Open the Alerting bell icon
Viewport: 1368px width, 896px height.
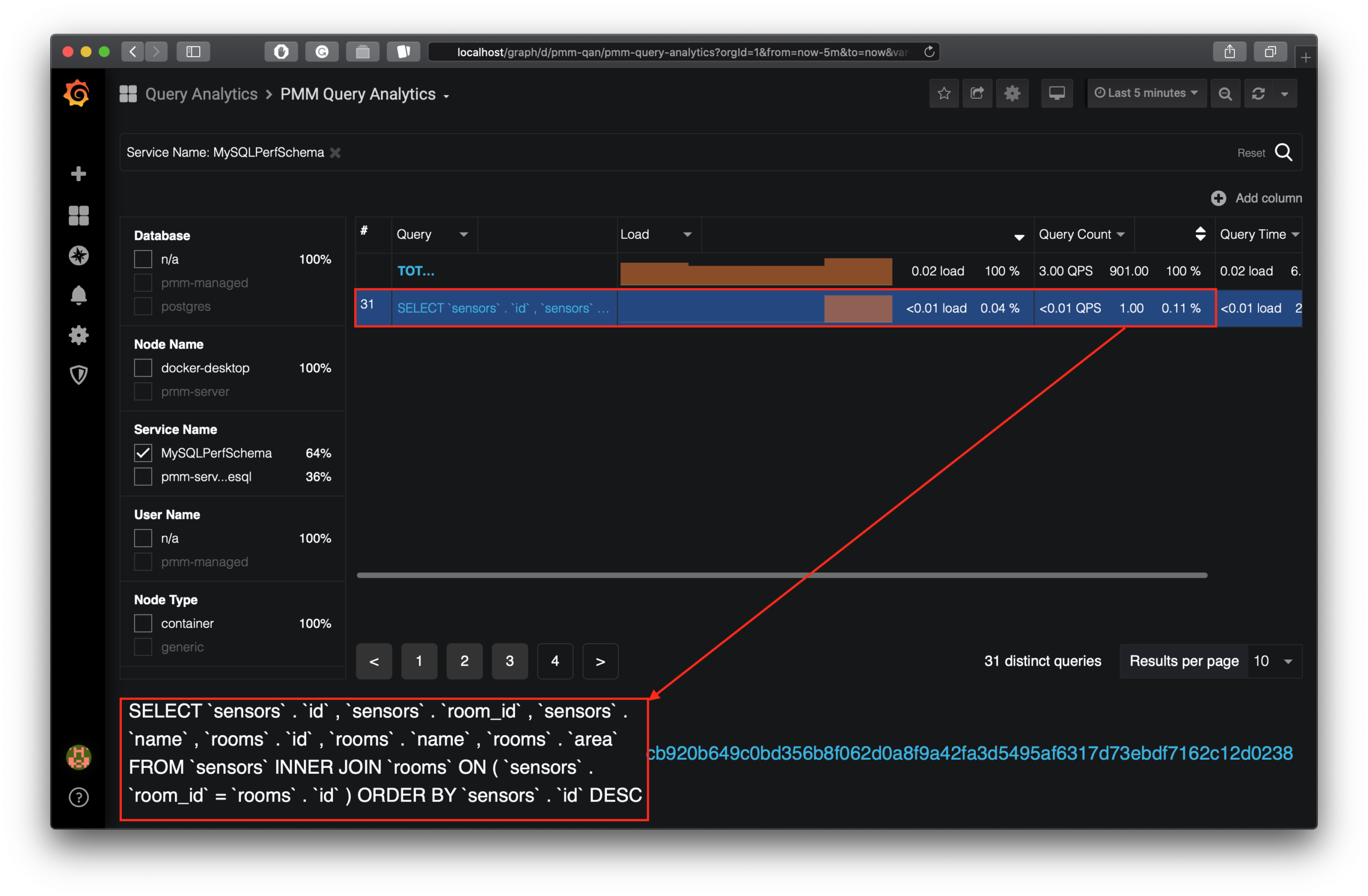coord(78,295)
